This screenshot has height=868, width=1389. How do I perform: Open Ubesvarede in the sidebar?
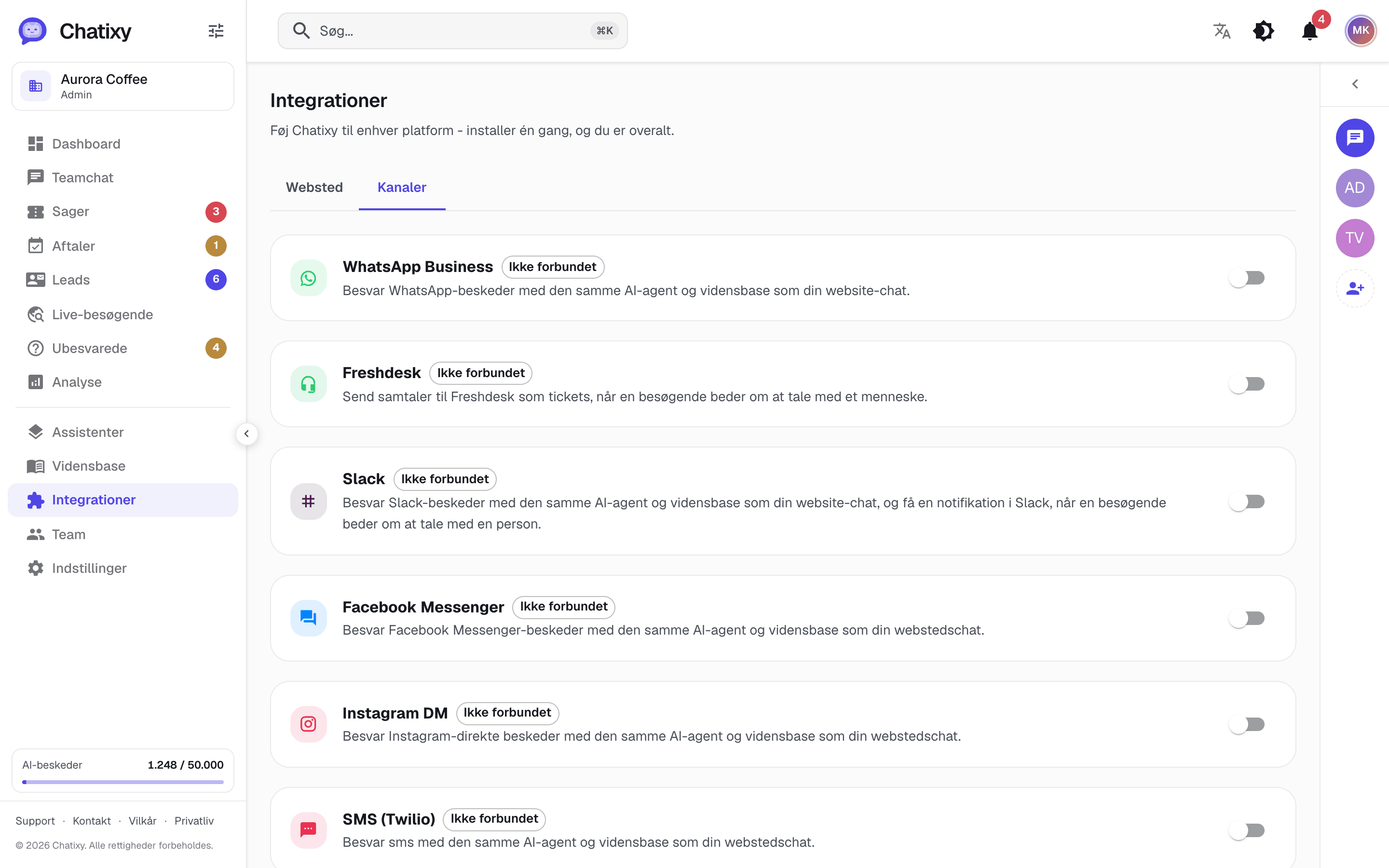click(x=123, y=349)
